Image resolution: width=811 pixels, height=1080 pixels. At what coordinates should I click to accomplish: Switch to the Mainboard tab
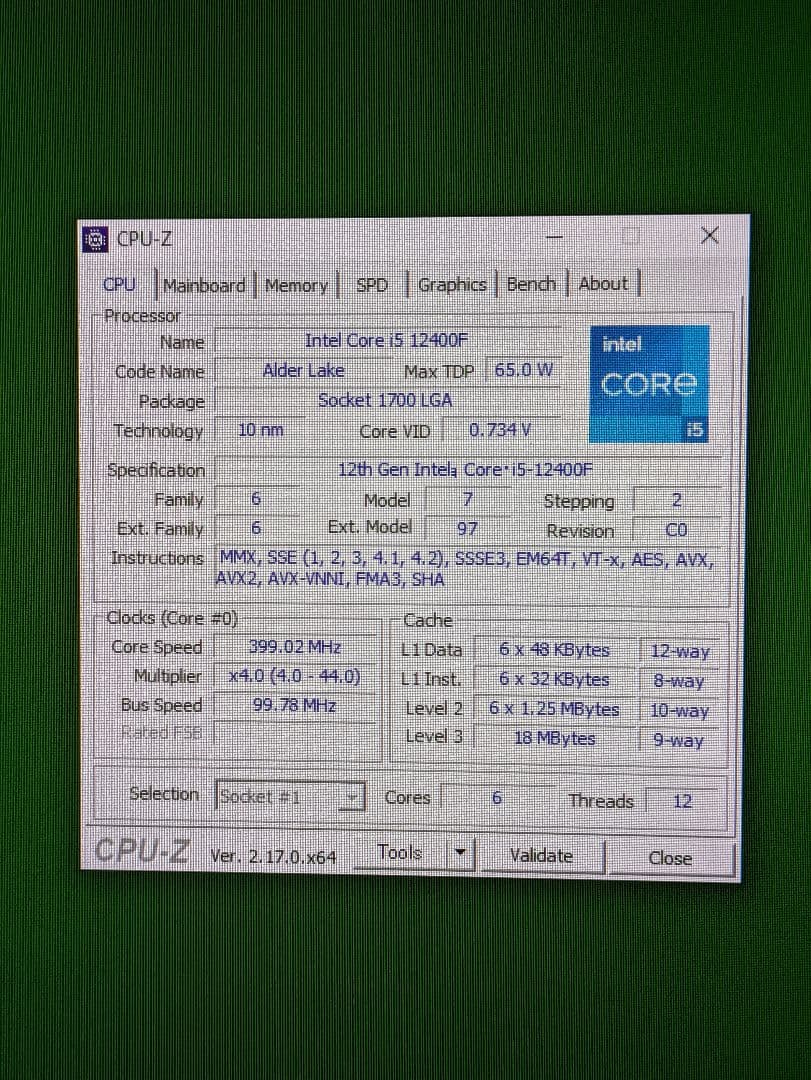[x=203, y=285]
